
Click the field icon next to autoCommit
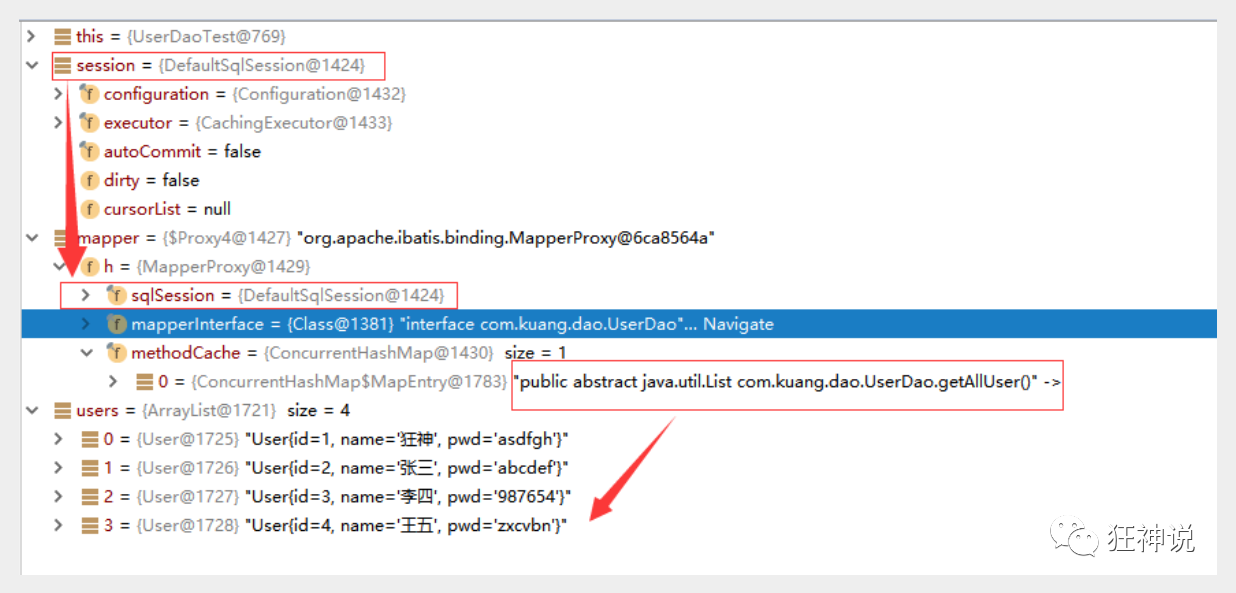pyautogui.click(x=89, y=151)
